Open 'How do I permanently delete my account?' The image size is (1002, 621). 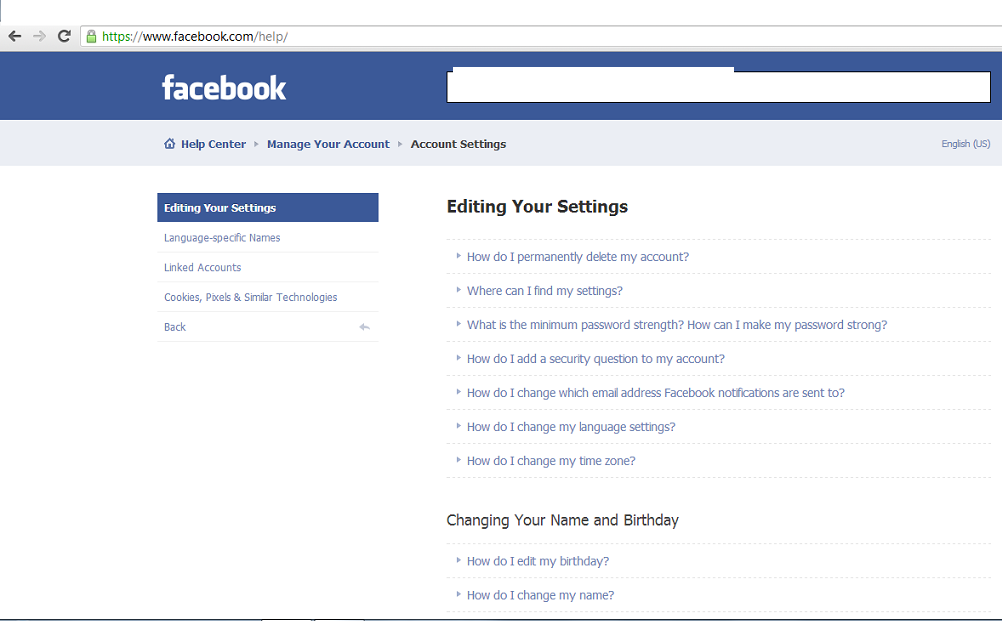coord(578,257)
